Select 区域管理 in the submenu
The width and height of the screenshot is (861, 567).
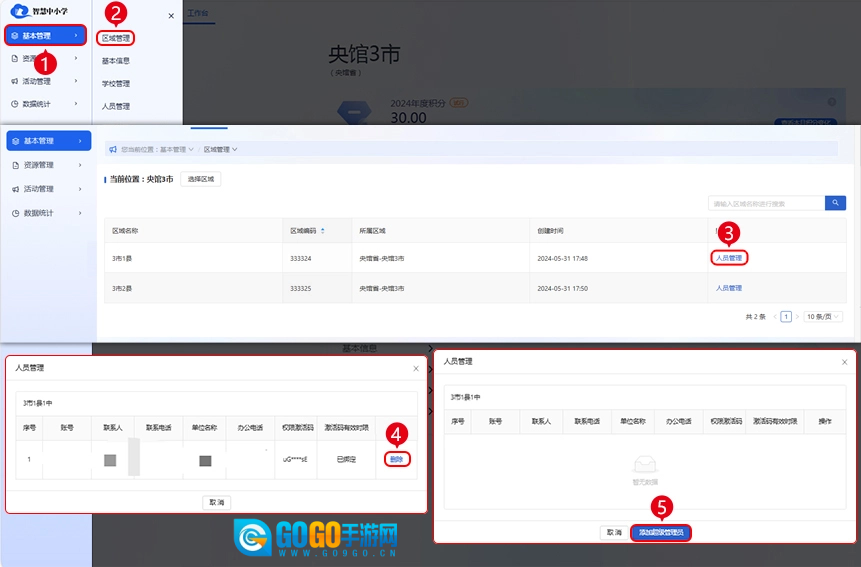point(116,39)
